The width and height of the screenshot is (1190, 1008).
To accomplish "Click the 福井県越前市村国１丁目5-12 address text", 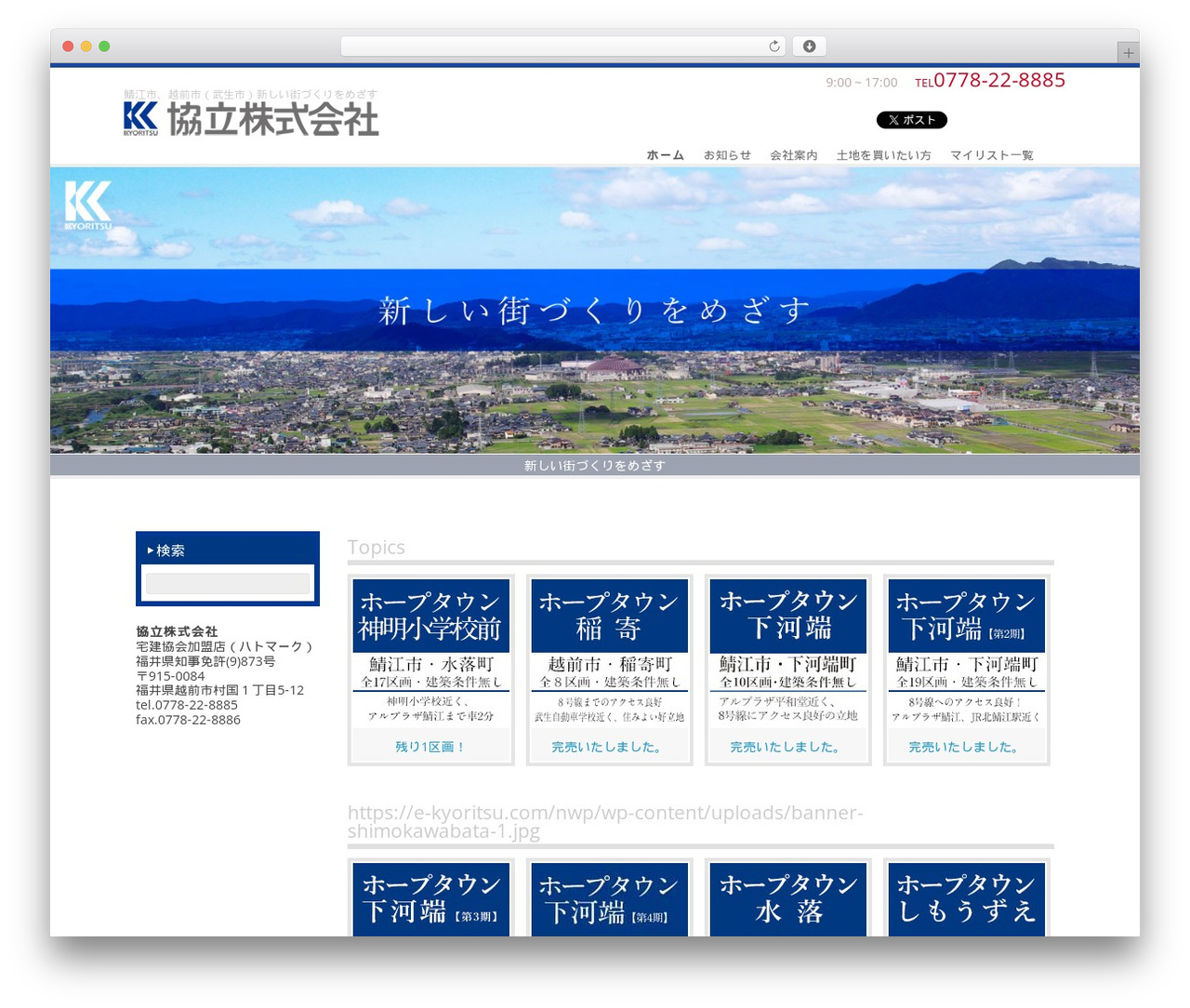I will tap(219, 690).
